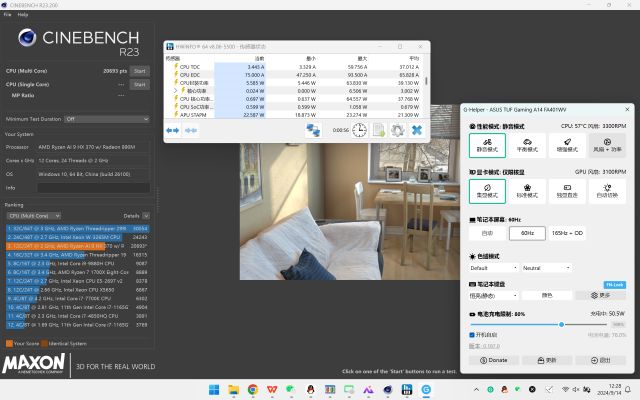640x400 pixels.
Task: Click the HWiNFO network monitors icon
Action: [313, 130]
